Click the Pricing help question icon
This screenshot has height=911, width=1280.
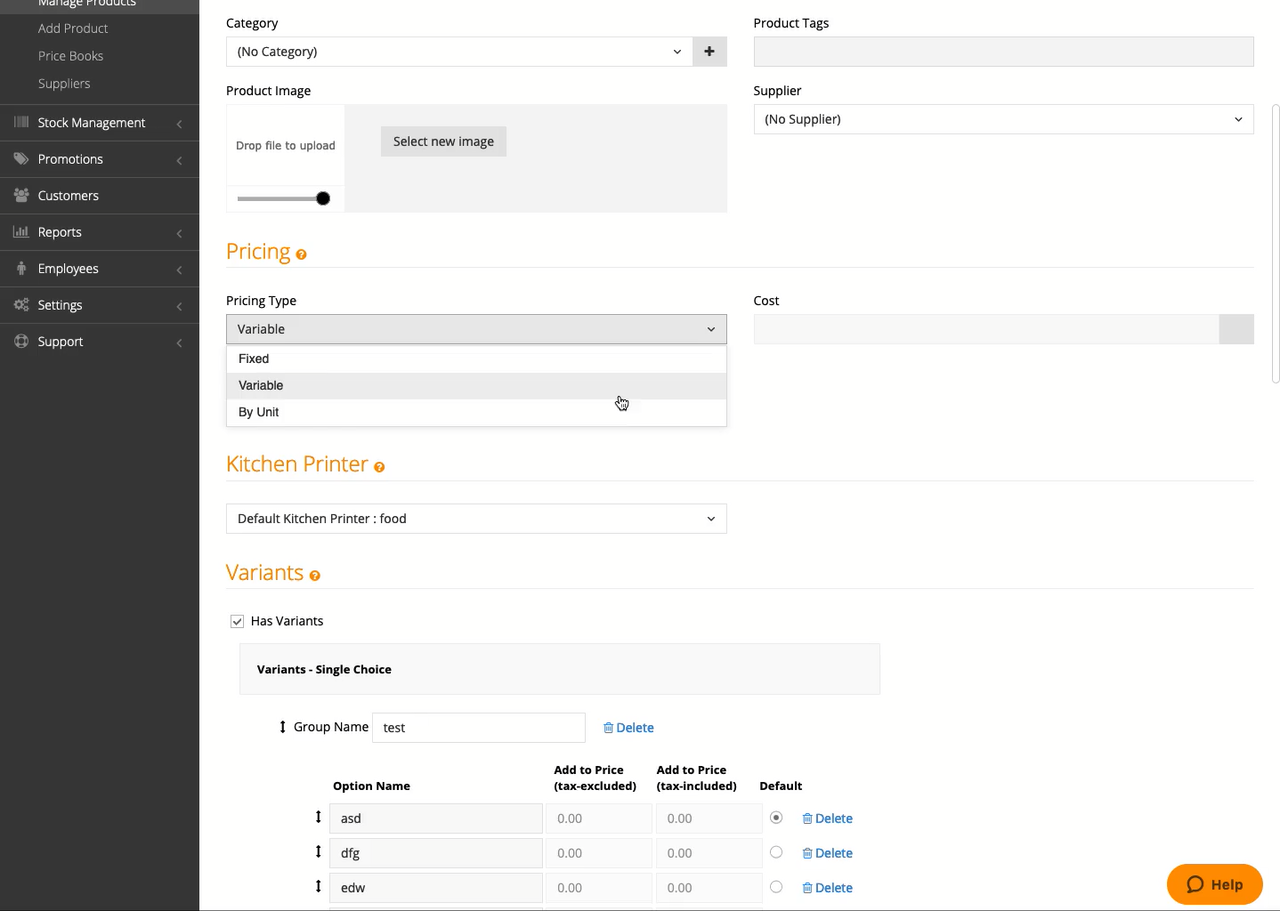301,255
